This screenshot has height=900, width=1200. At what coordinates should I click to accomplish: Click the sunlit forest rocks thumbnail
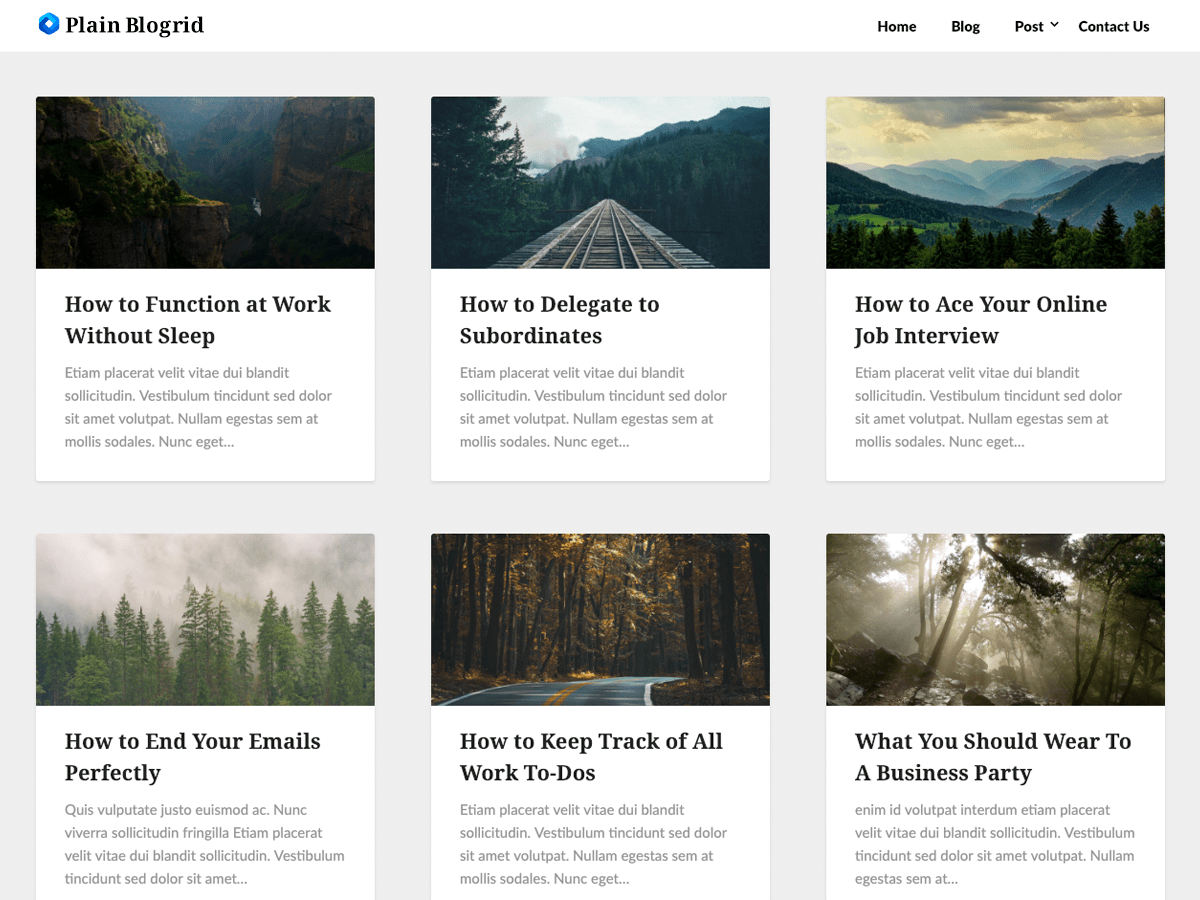[995, 619]
